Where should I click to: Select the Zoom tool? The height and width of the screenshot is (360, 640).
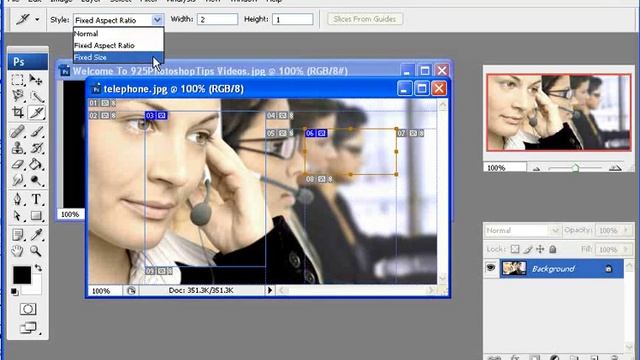pos(36,251)
